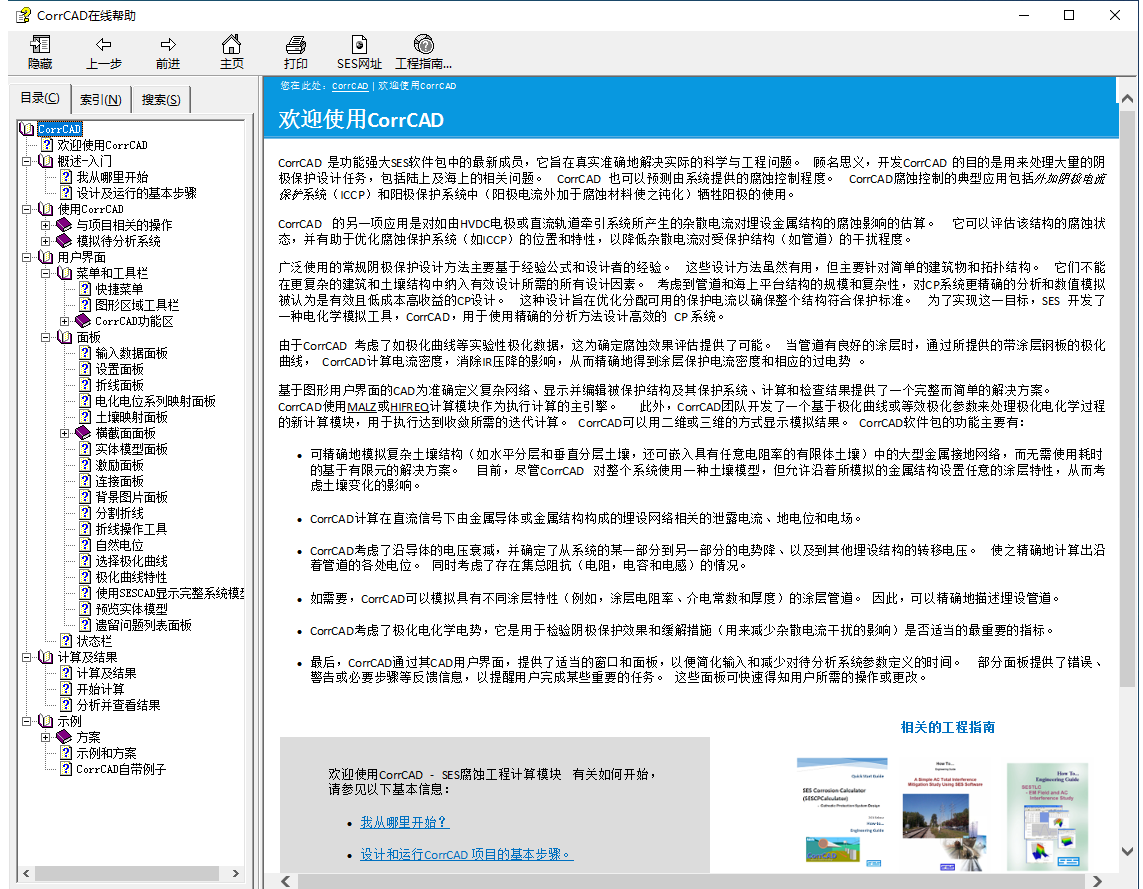This screenshot has width=1143, height=889.
Task: Go forward with the 前进 arrow icon
Action: coord(168,44)
